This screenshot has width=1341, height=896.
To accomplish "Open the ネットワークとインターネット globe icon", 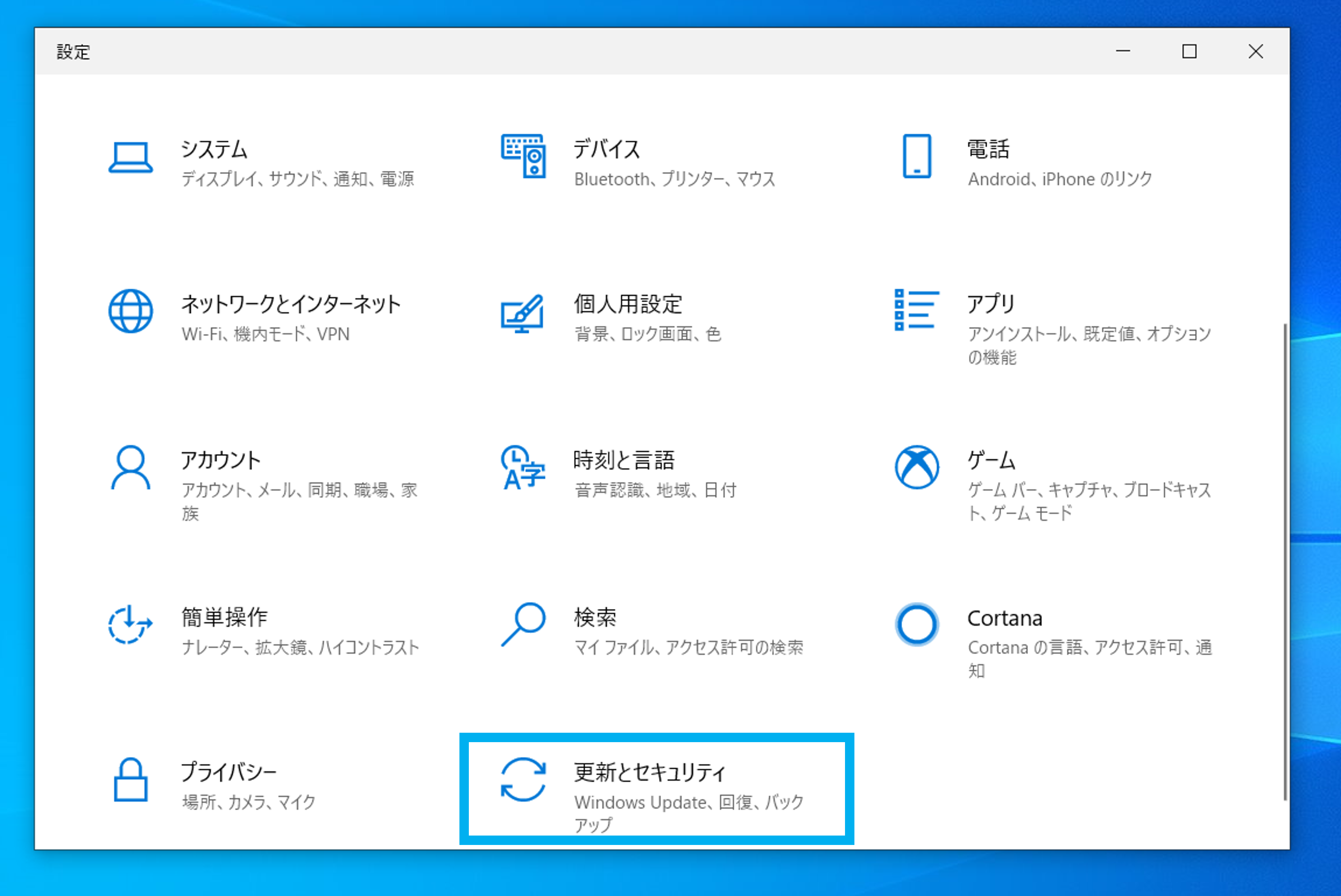I will tap(130, 311).
